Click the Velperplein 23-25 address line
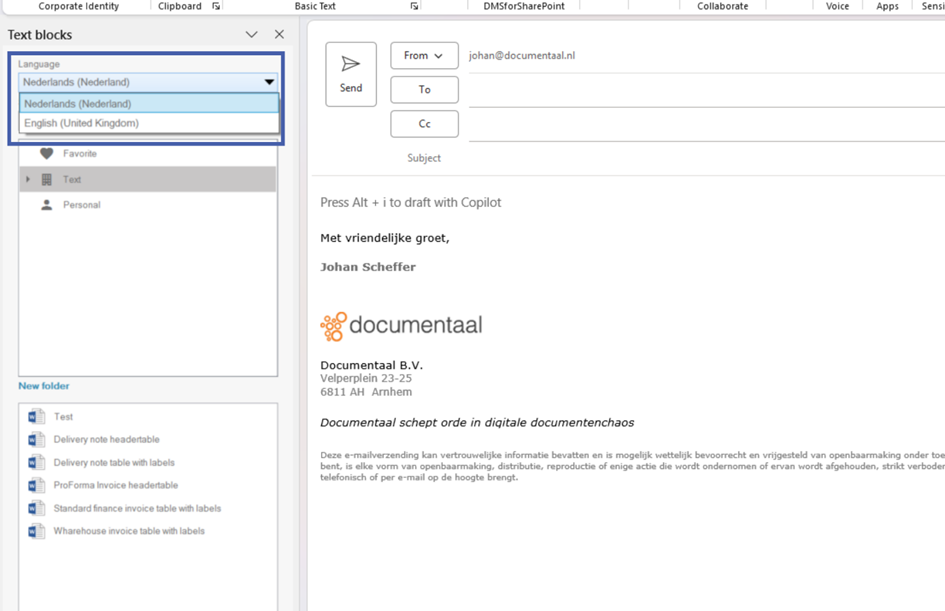 pyautogui.click(x=366, y=378)
